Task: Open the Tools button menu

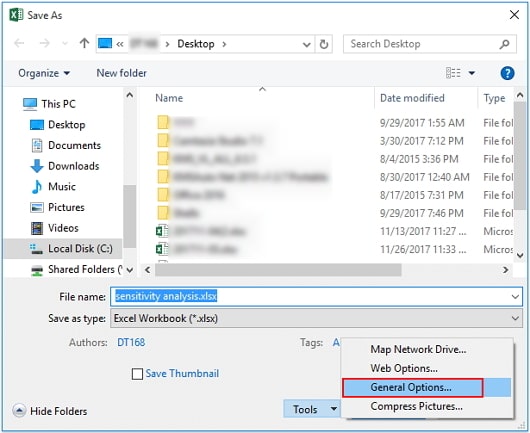Action: [x=311, y=409]
